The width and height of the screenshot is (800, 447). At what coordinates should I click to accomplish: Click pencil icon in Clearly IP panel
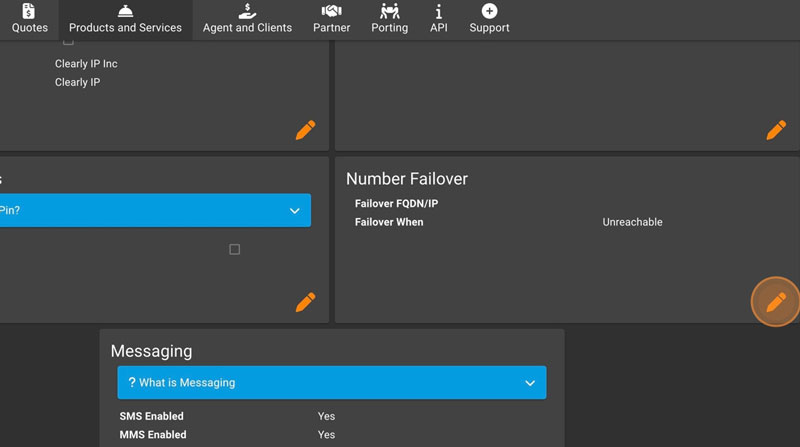pyautogui.click(x=305, y=130)
